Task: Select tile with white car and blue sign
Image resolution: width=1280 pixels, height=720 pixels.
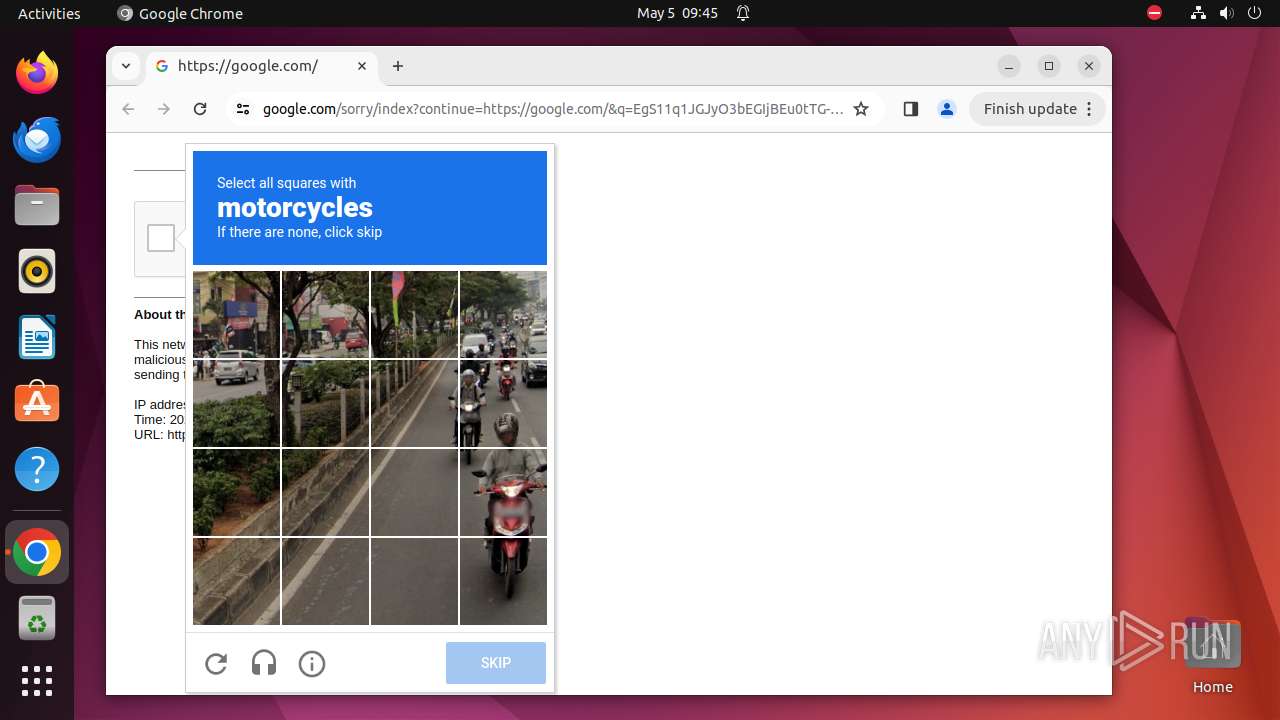Action: pos(236,314)
